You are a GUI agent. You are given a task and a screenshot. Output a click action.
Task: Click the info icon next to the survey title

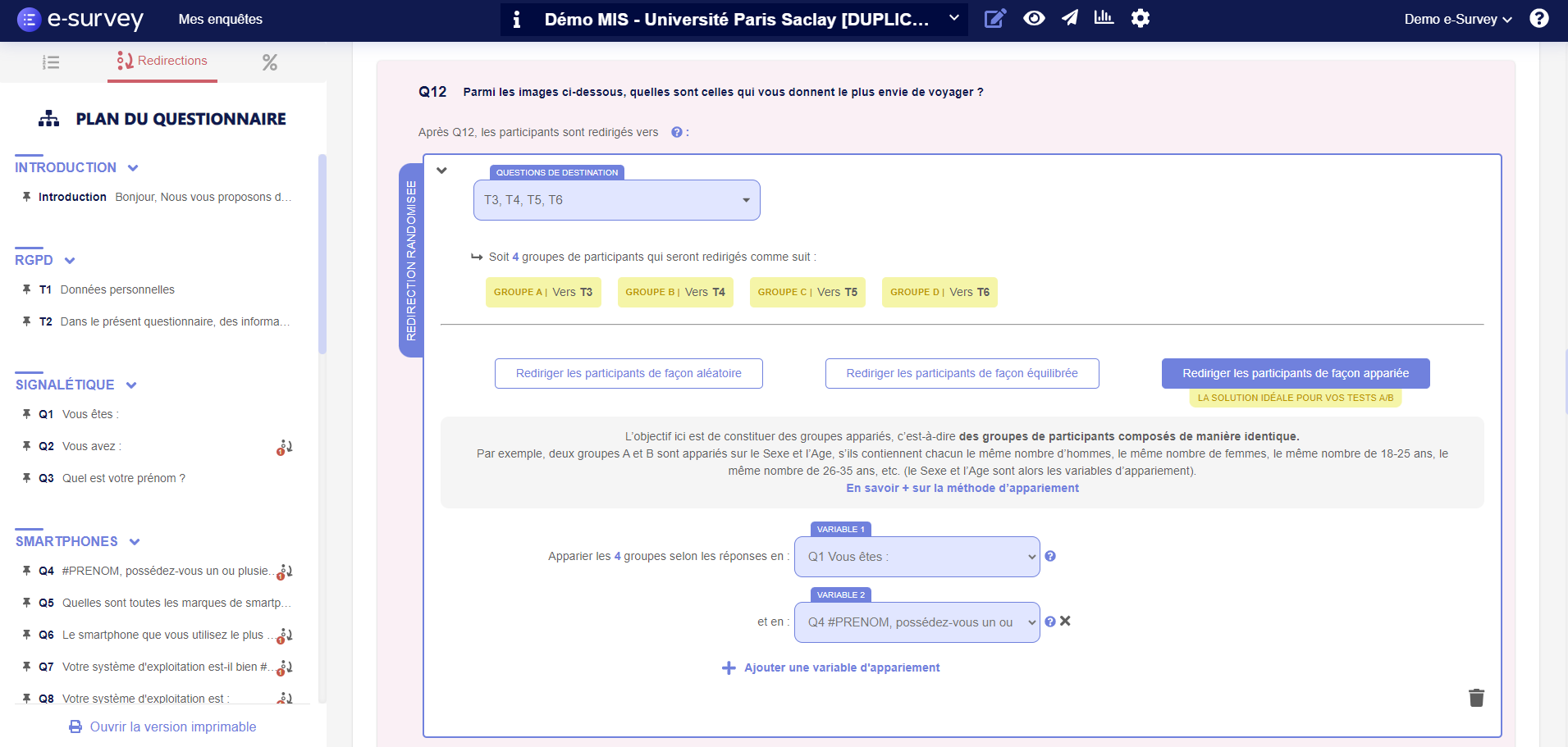coord(517,19)
